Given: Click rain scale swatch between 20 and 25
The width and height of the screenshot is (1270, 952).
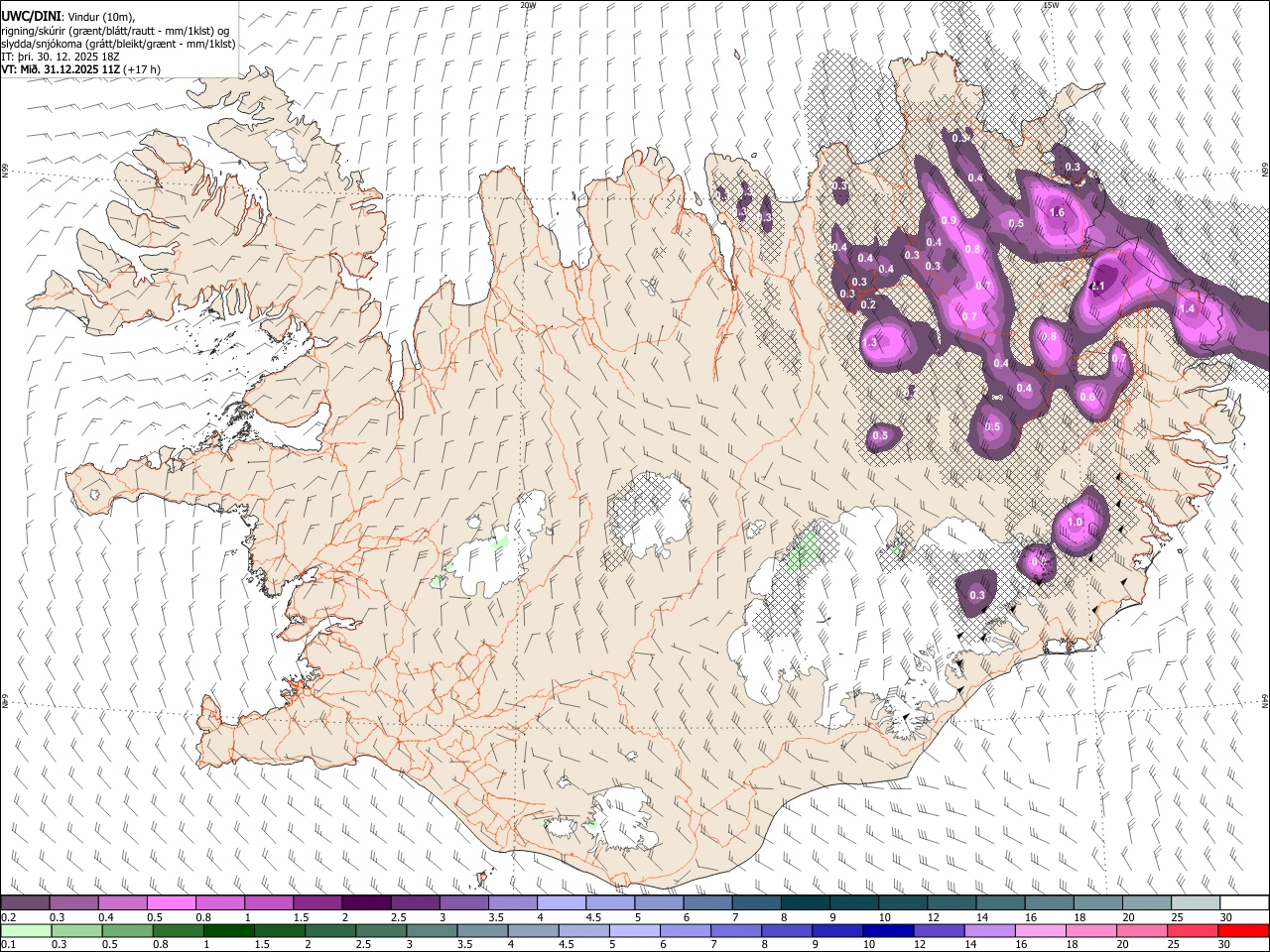Looking at the screenshot, I should pyautogui.click(x=1143, y=930).
